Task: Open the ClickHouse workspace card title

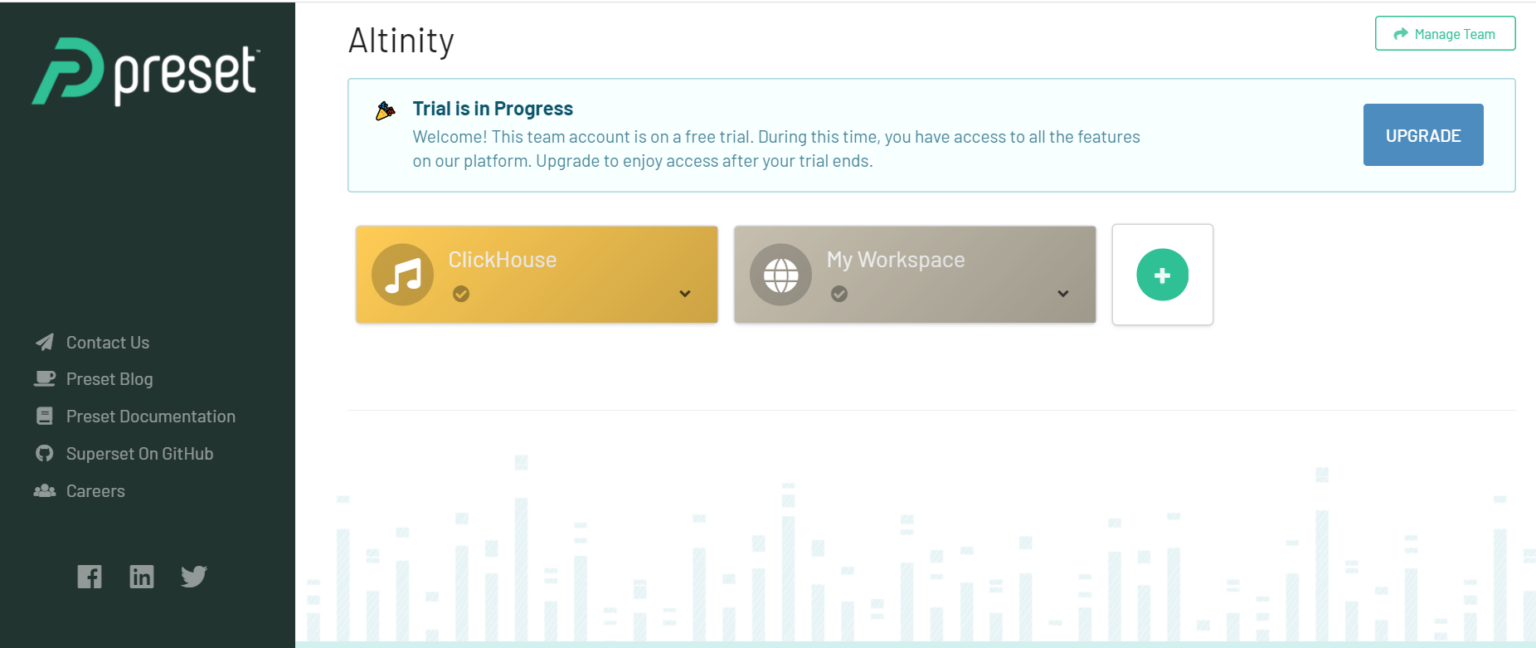Action: click(x=502, y=260)
